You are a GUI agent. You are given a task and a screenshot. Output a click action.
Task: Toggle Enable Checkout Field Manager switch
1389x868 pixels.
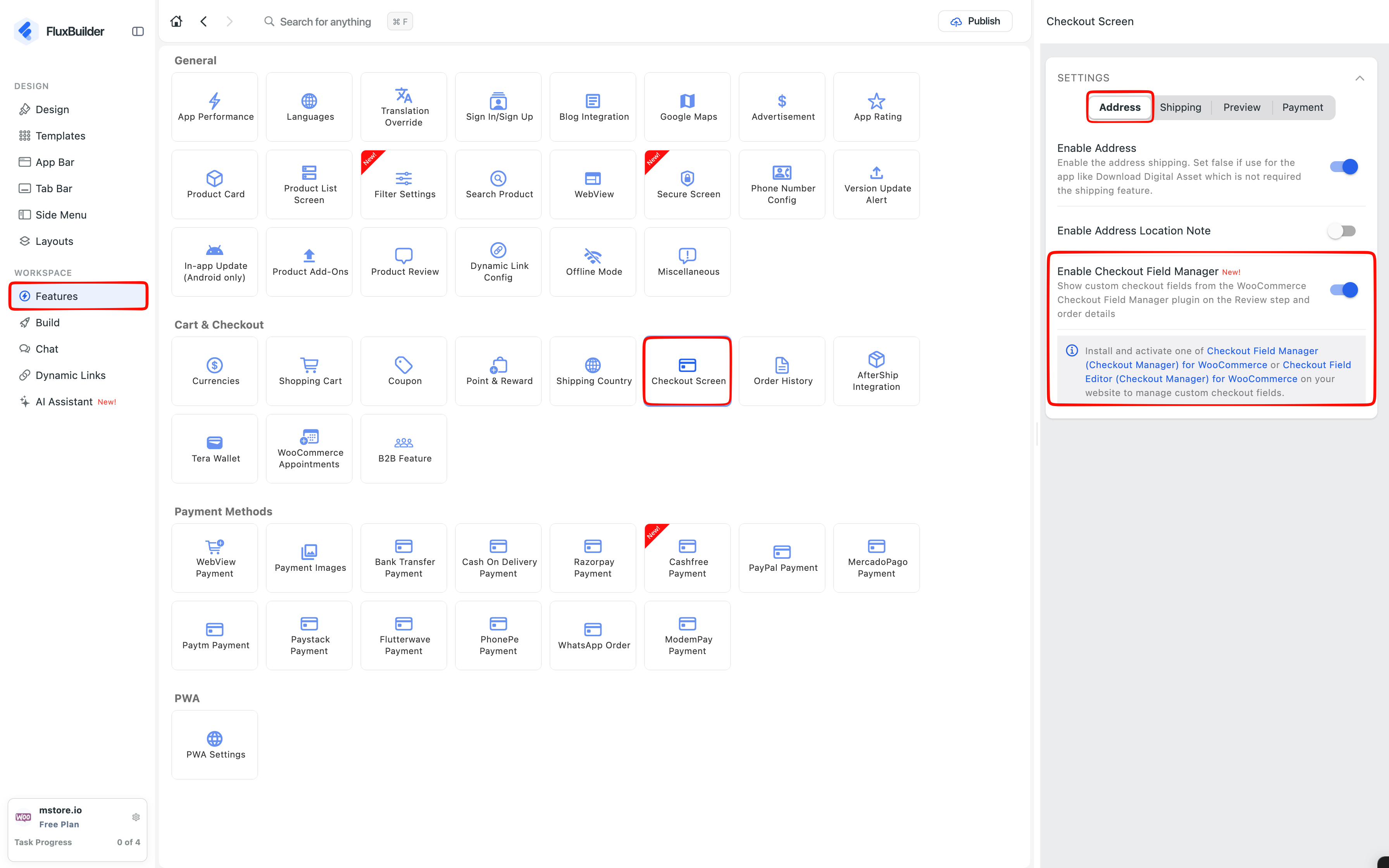click(x=1344, y=290)
